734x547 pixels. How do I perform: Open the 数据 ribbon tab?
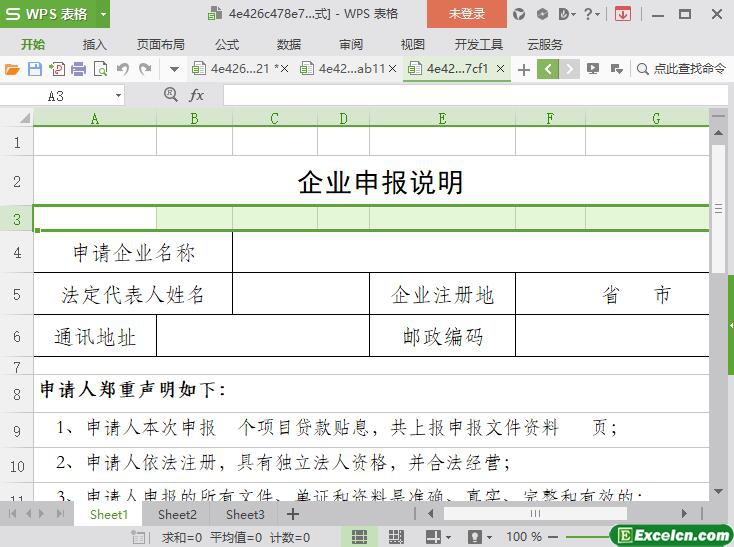tap(289, 45)
